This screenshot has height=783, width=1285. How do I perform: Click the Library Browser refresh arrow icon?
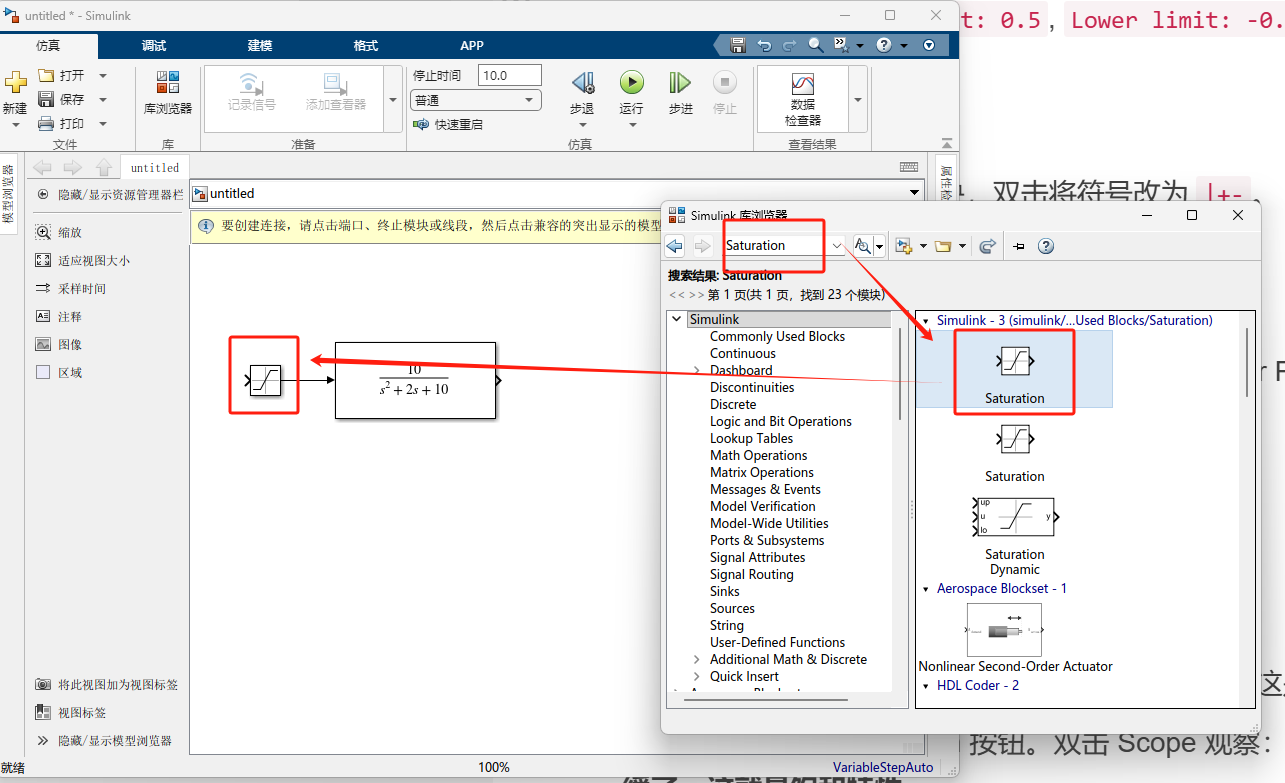987,245
